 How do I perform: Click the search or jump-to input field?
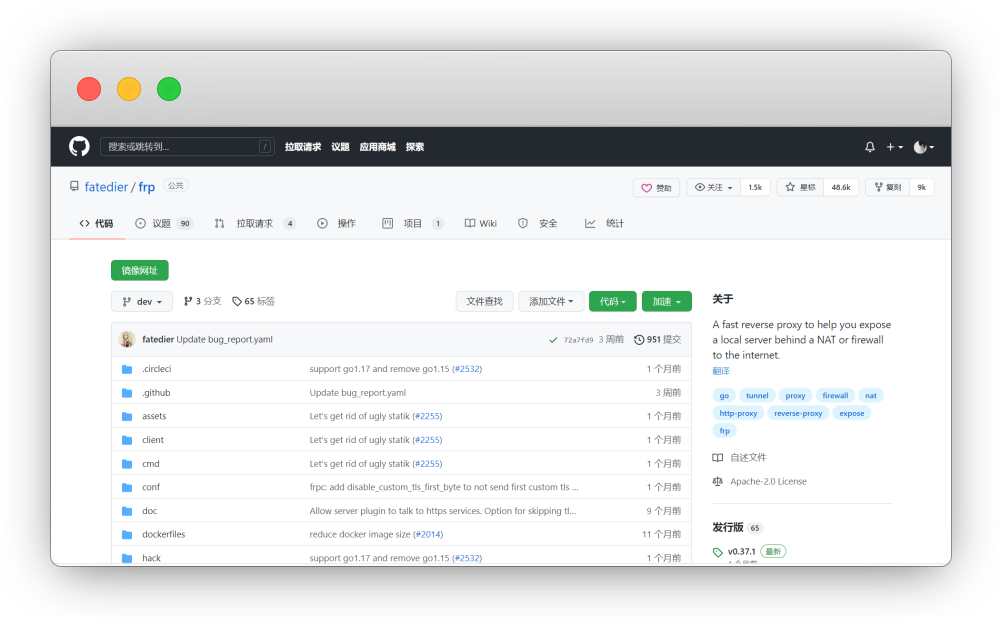coord(187,147)
